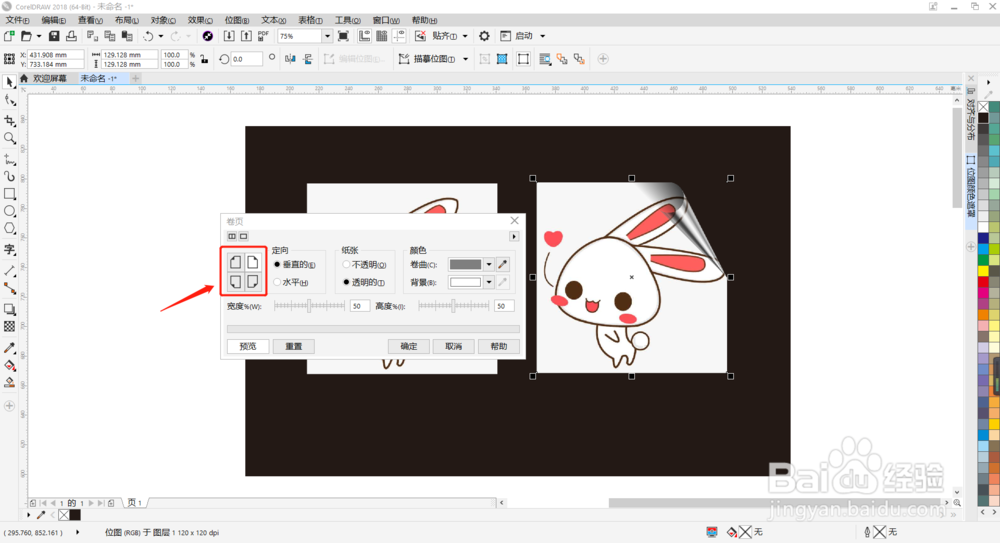Click full-screen preview icon

343,36
